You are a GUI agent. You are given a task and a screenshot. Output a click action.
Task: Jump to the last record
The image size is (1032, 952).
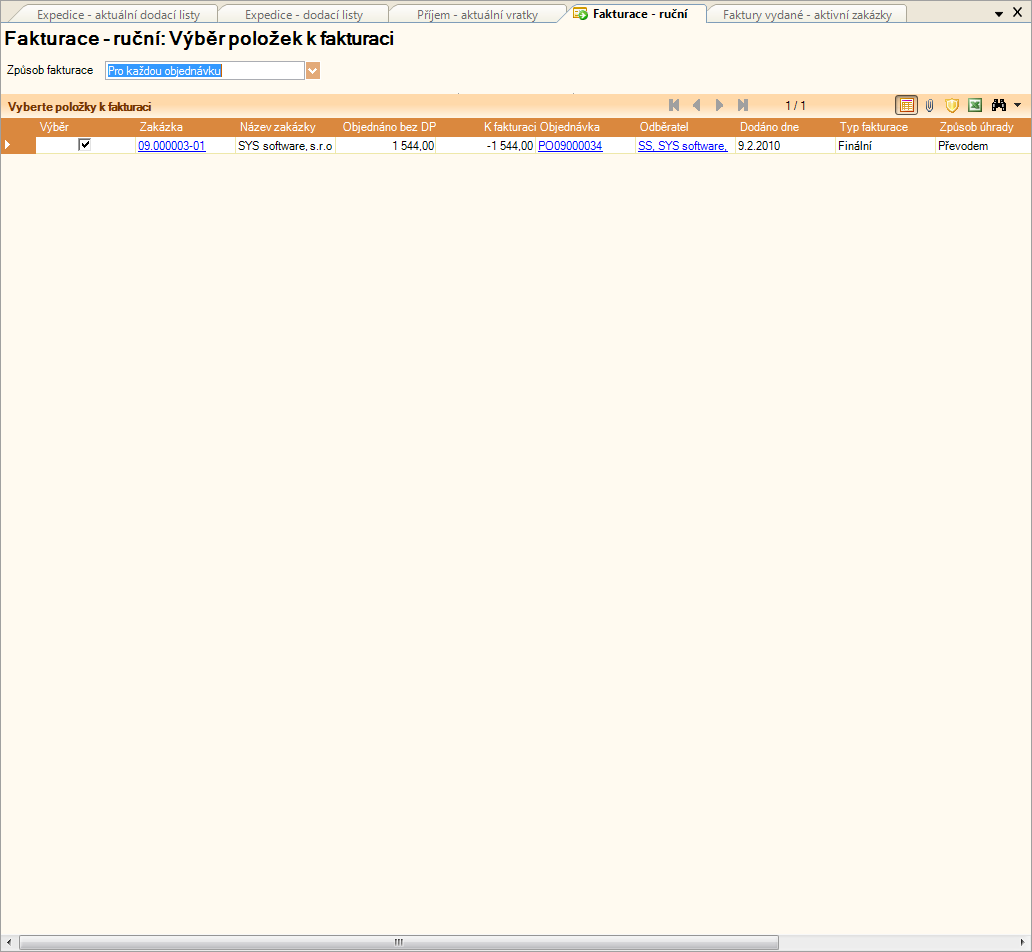(742, 105)
